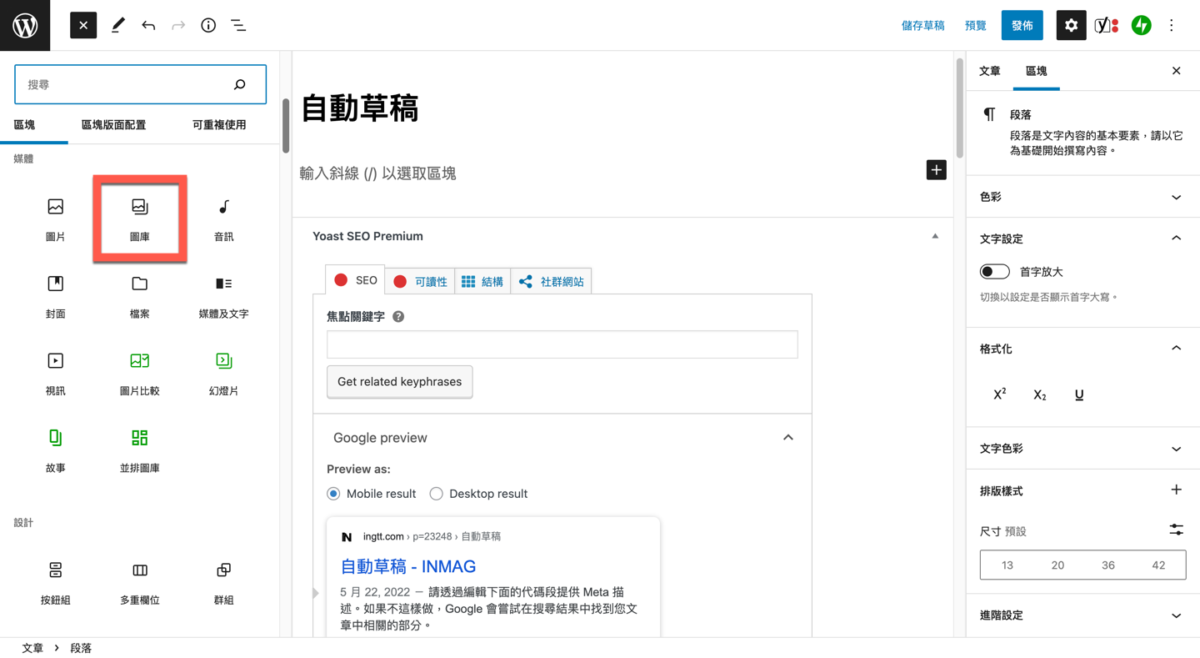
Task: Focus the block search field
Action: (140, 85)
